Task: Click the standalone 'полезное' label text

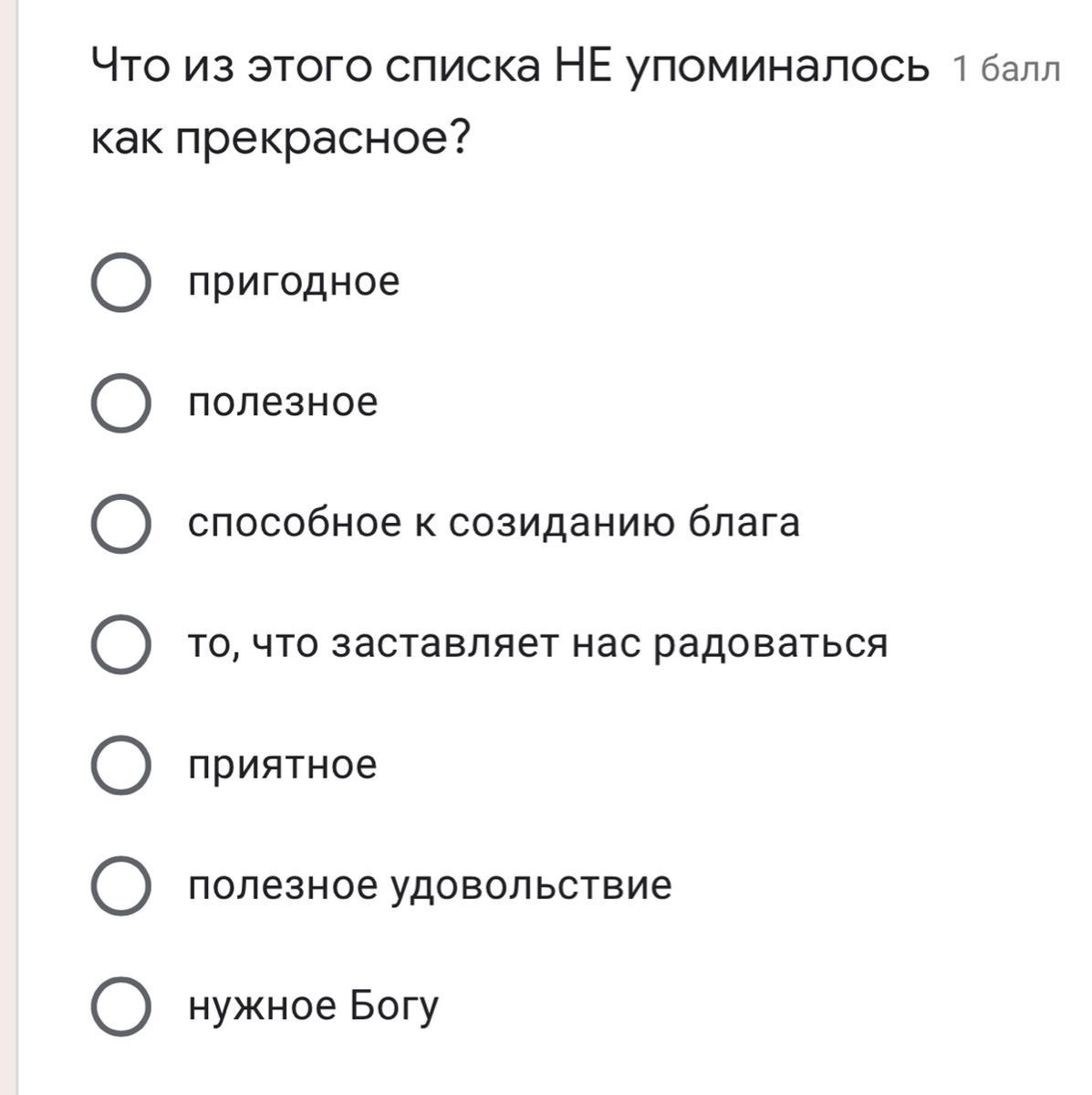Action: [x=283, y=402]
